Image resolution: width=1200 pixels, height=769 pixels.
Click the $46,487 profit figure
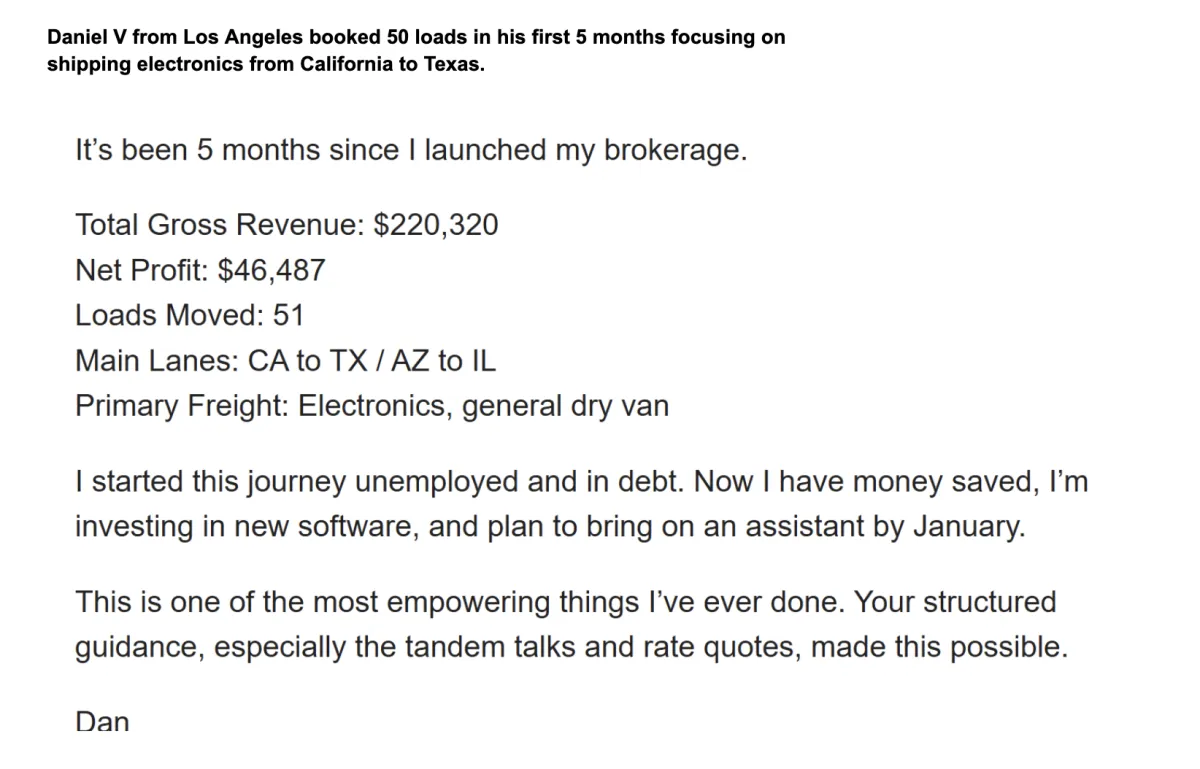pos(271,270)
